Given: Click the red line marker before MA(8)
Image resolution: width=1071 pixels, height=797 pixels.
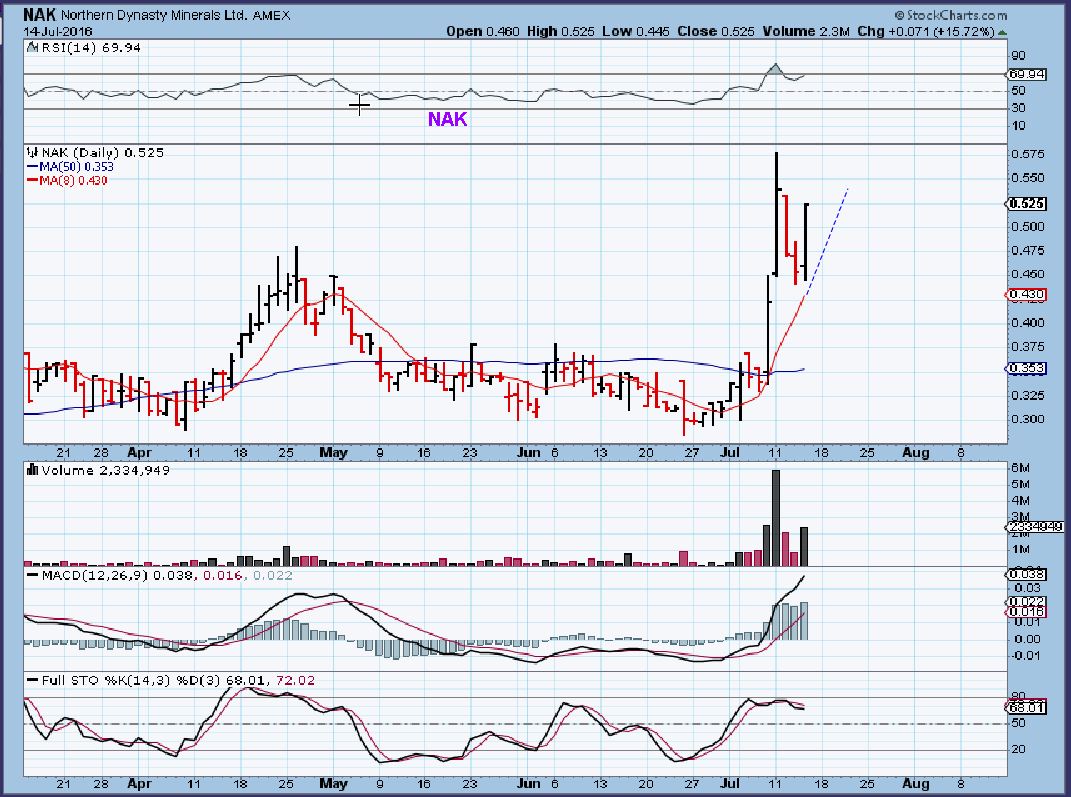Looking at the screenshot, I should click(x=32, y=180).
